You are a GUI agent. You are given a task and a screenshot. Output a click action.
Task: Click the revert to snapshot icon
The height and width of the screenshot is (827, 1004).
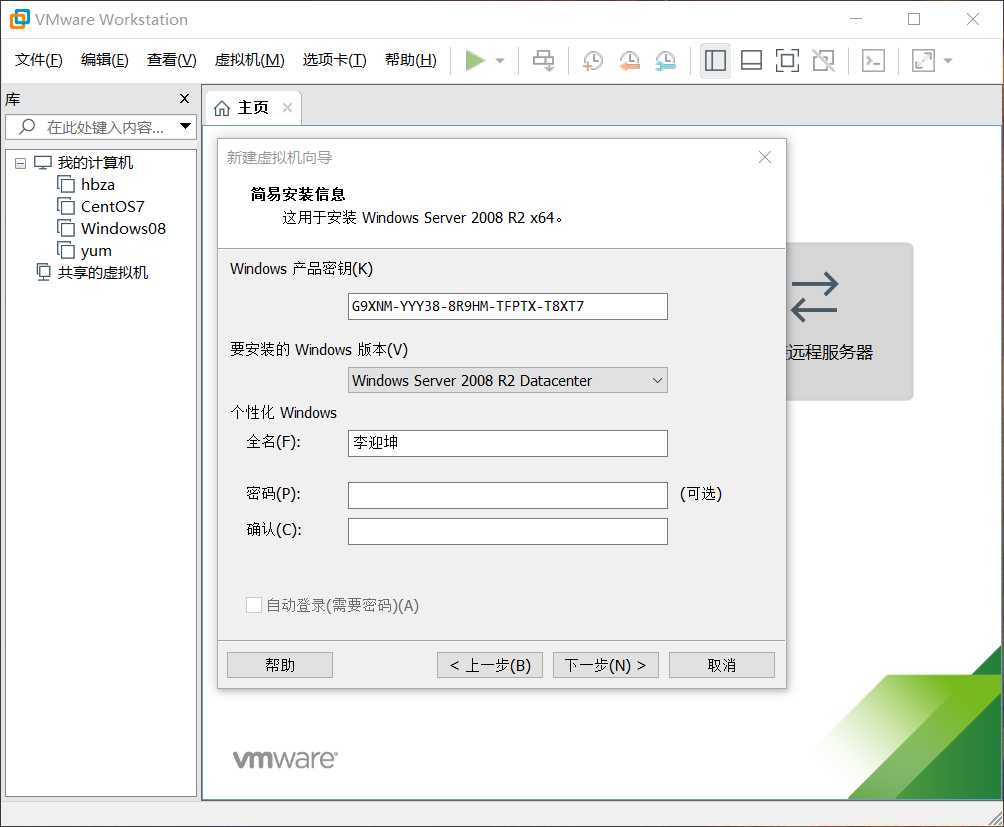629,61
